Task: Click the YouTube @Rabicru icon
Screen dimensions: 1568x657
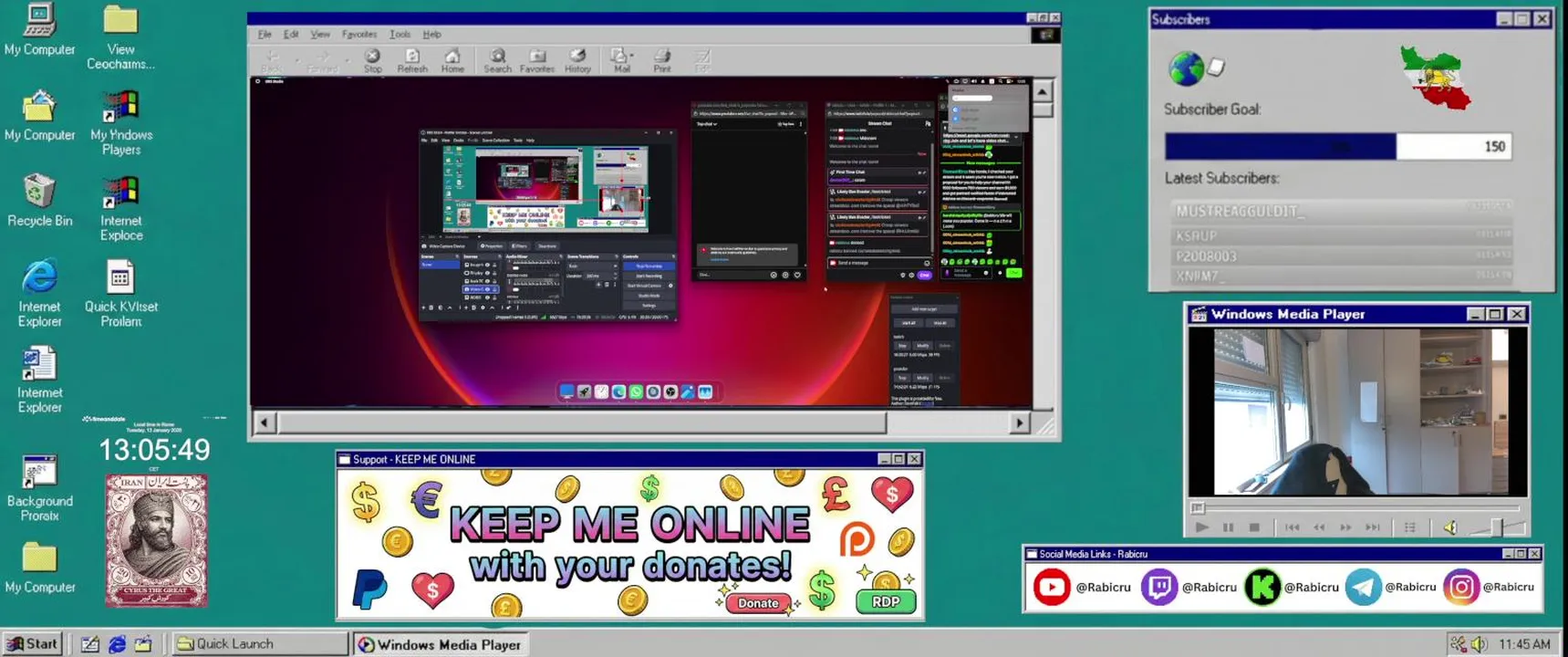Action: [x=1051, y=588]
